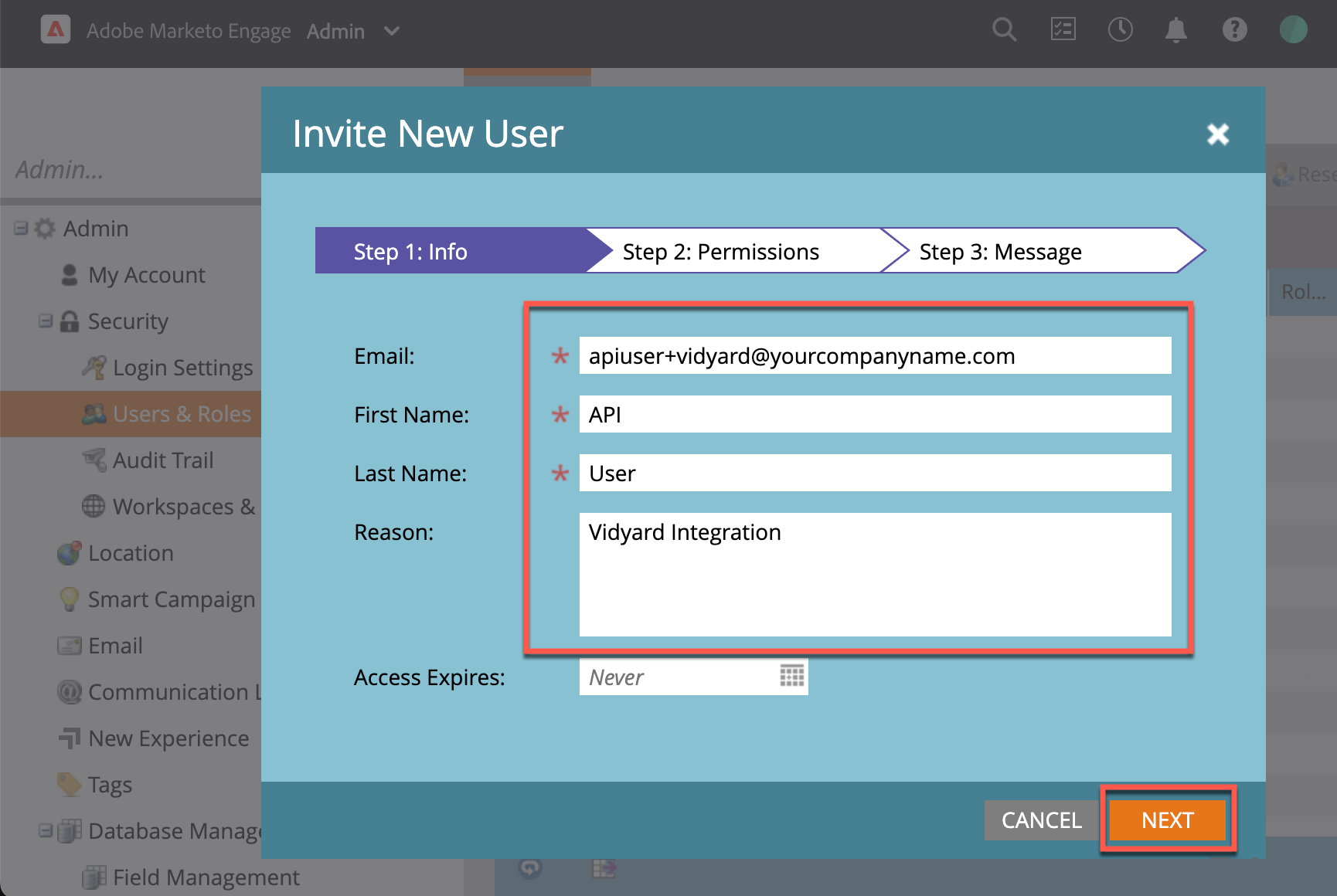Click the Reason text area
The height and width of the screenshot is (896, 1337).
pyautogui.click(x=875, y=575)
